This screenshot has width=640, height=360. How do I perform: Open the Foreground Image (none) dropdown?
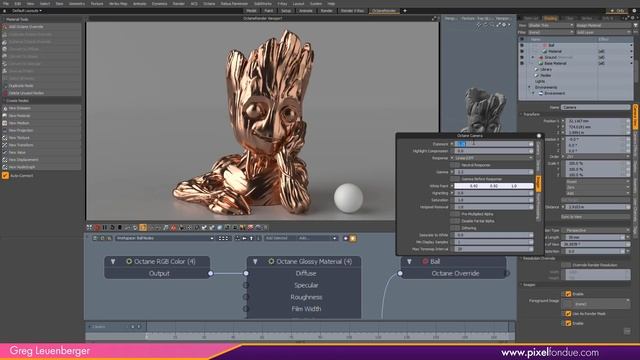[596, 303]
